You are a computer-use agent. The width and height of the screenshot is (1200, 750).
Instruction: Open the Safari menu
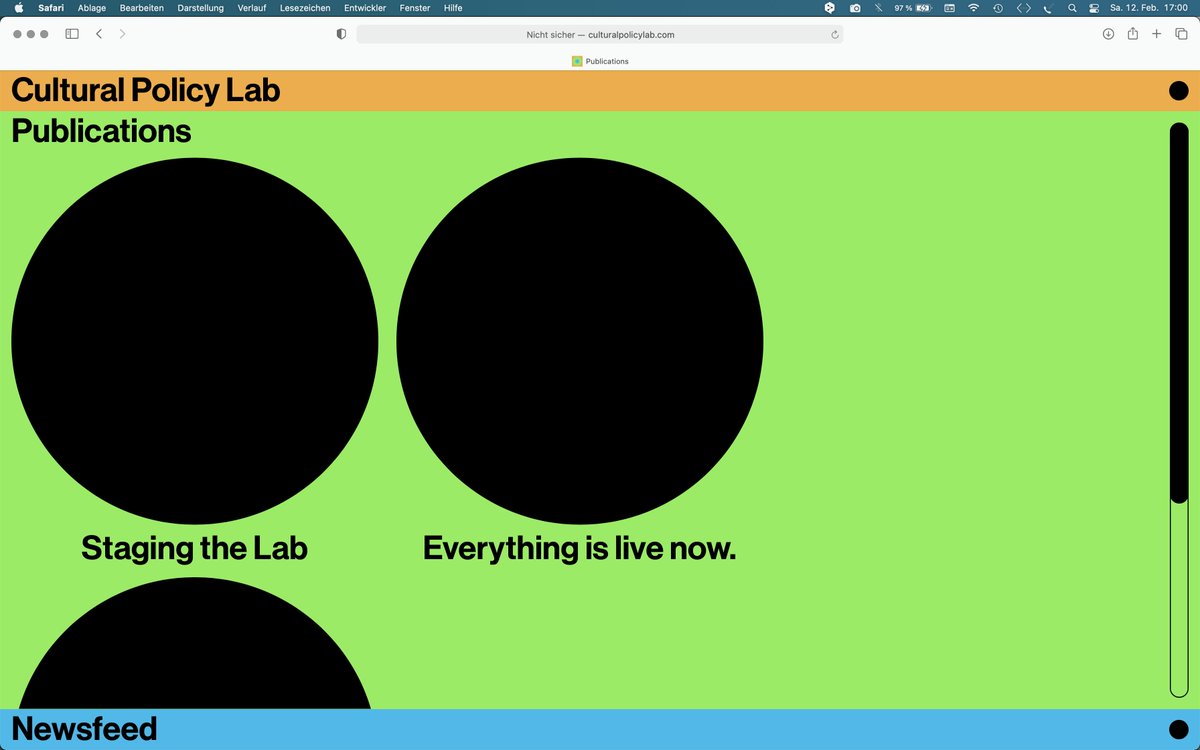(x=51, y=7)
